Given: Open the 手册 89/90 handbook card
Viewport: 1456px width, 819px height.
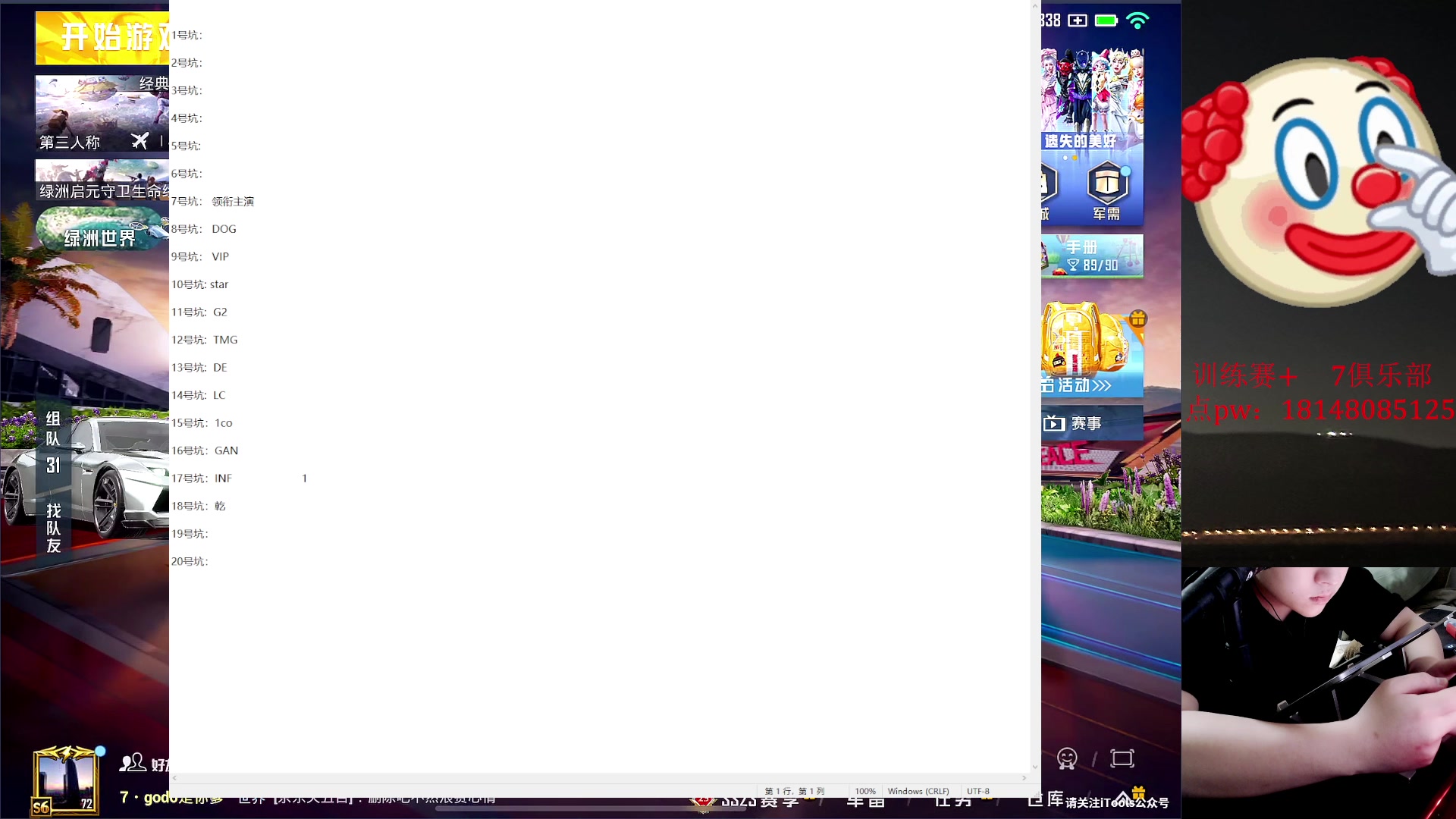Looking at the screenshot, I should point(1092,256).
